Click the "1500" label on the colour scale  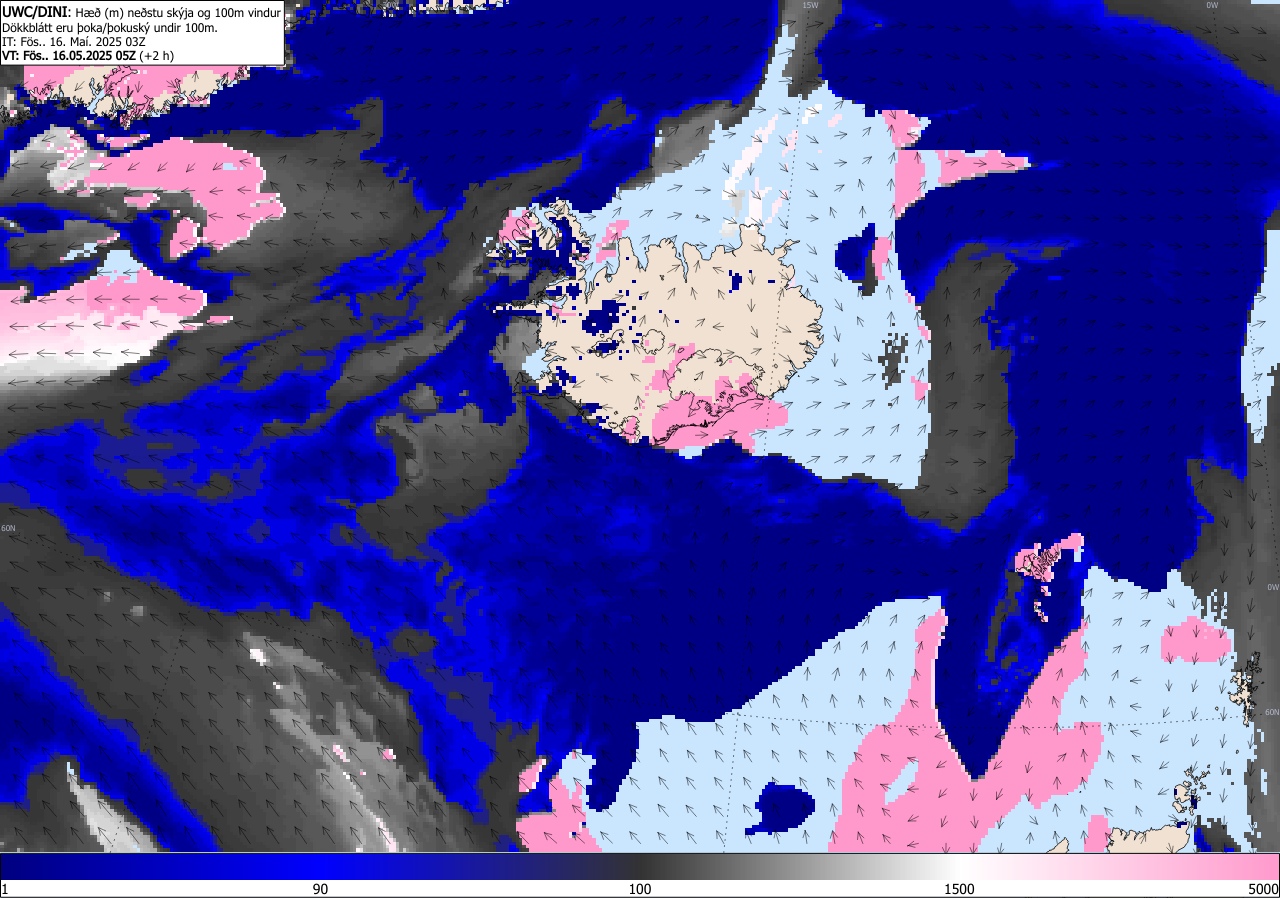click(x=960, y=889)
